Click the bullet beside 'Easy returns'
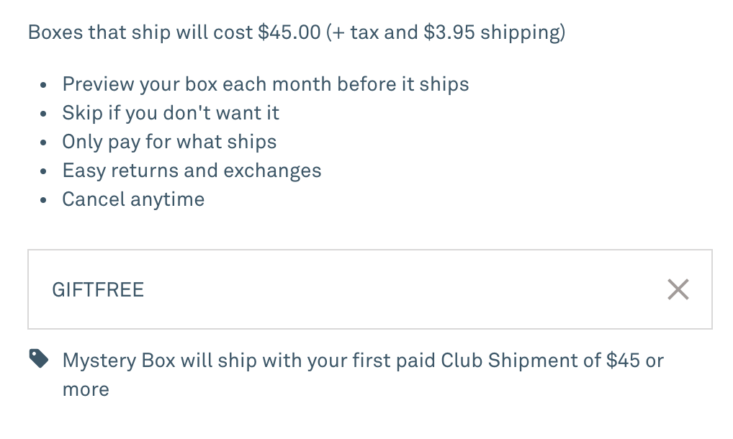The width and height of the screenshot is (733, 439). point(43,171)
